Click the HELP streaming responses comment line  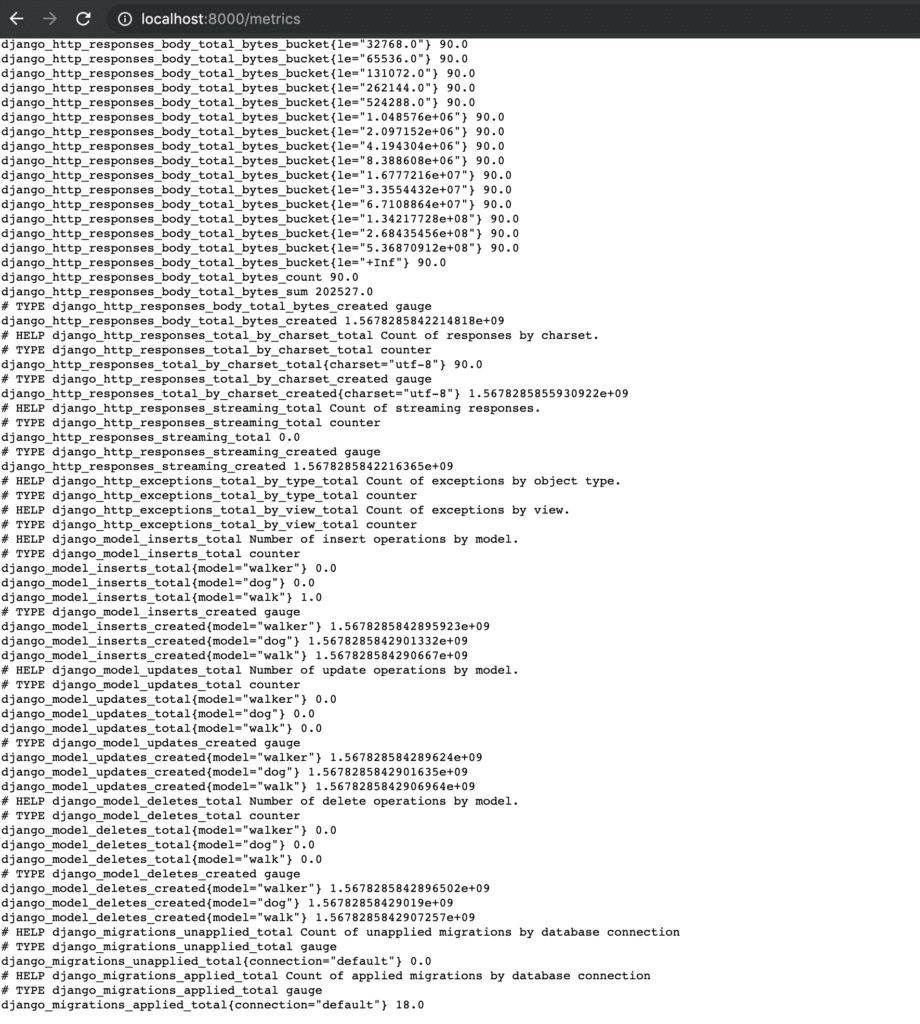click(270, 408)
